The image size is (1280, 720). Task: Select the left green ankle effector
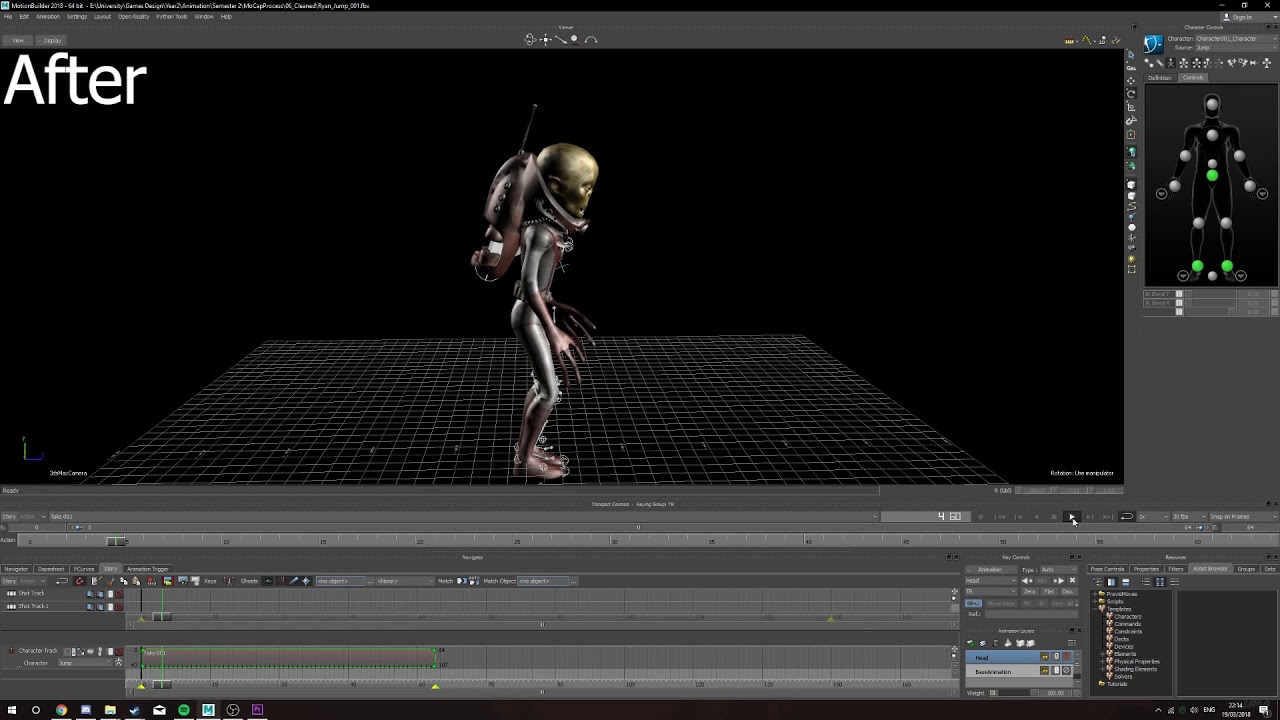(1197, 266)
